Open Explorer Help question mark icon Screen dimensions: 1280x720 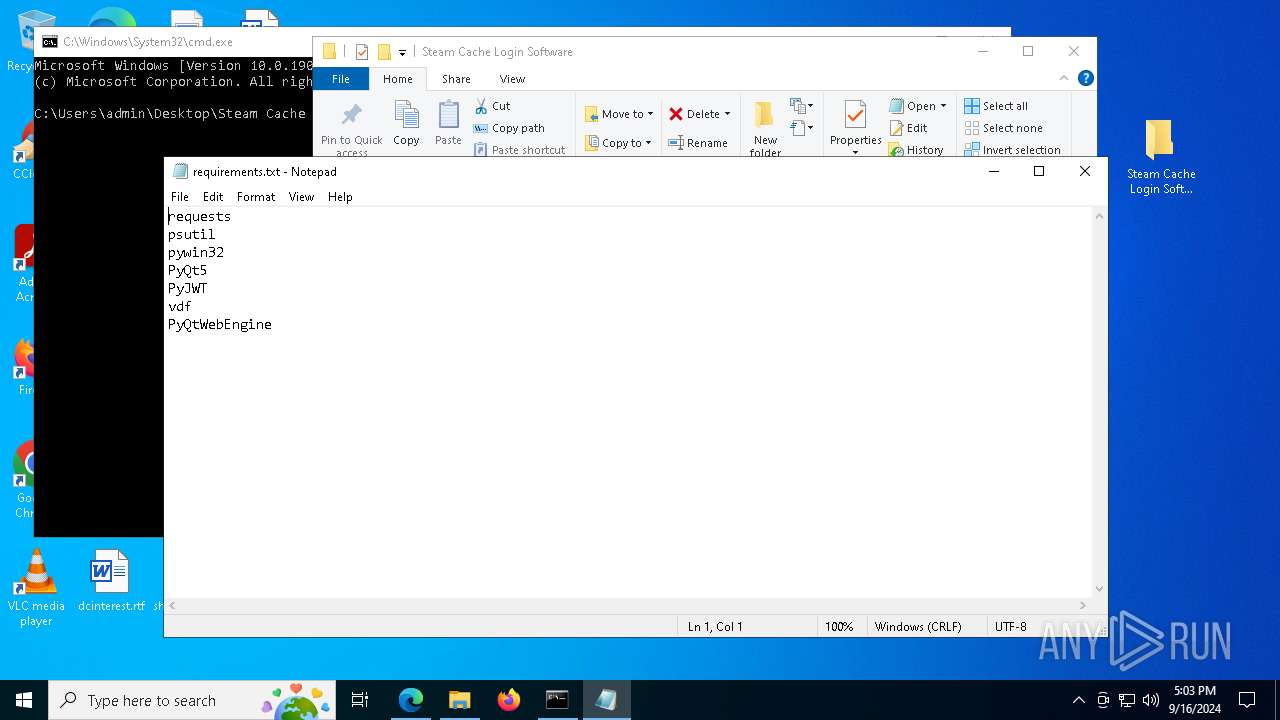click(x=1086, y=78)
